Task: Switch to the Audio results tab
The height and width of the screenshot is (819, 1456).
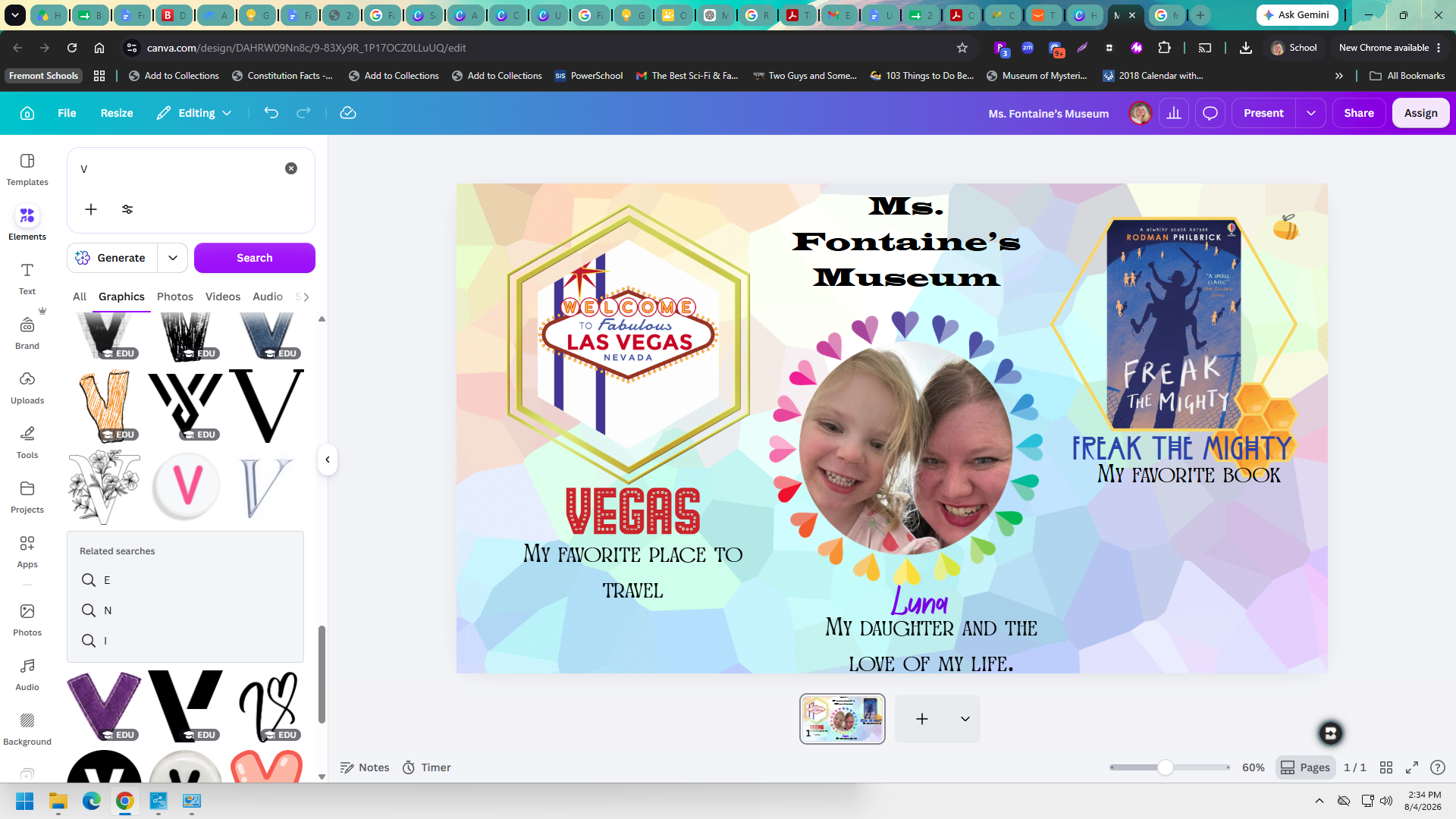Action: pyautogui.click(x=268, y=297)
